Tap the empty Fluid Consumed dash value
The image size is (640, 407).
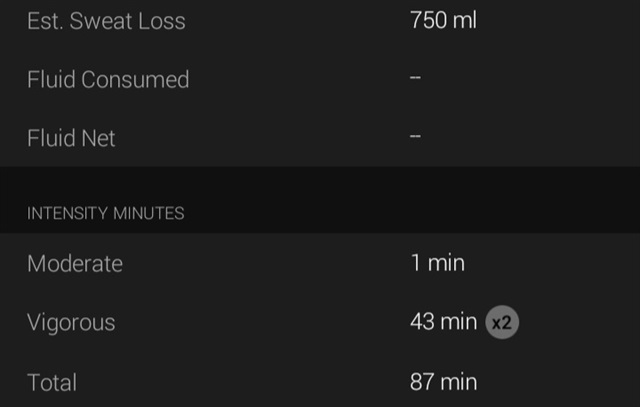pos(416,80)
